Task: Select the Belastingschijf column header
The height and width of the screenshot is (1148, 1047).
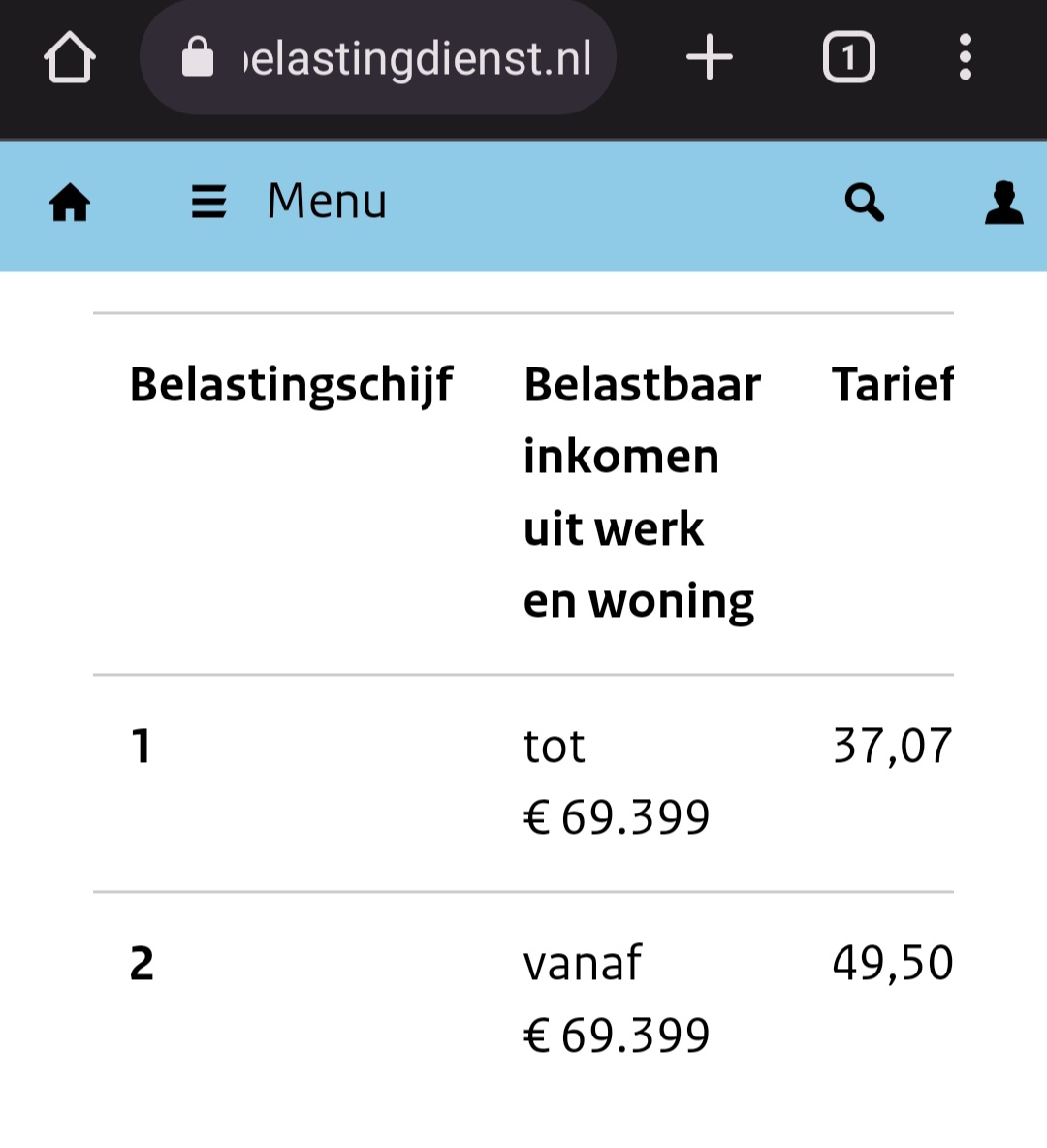Action: [x=292, y=384]
